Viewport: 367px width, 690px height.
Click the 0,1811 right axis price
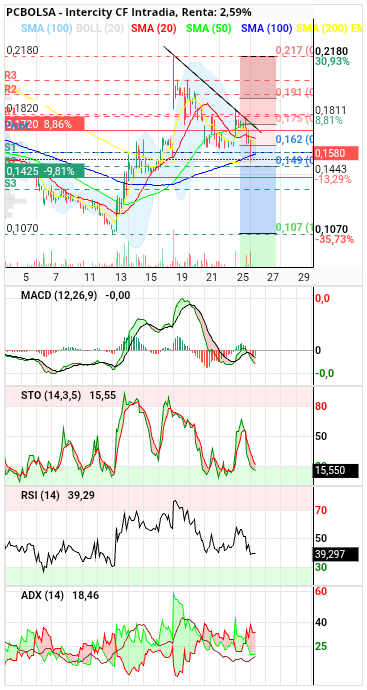pyautogui.click(x=331, y=110)
